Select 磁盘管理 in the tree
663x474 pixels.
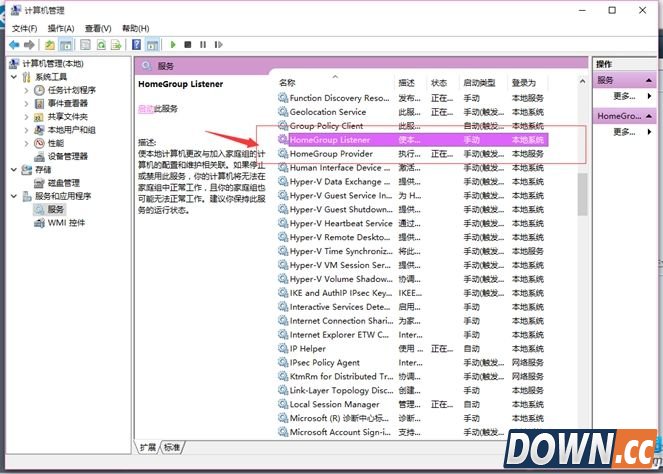point(57,183)
